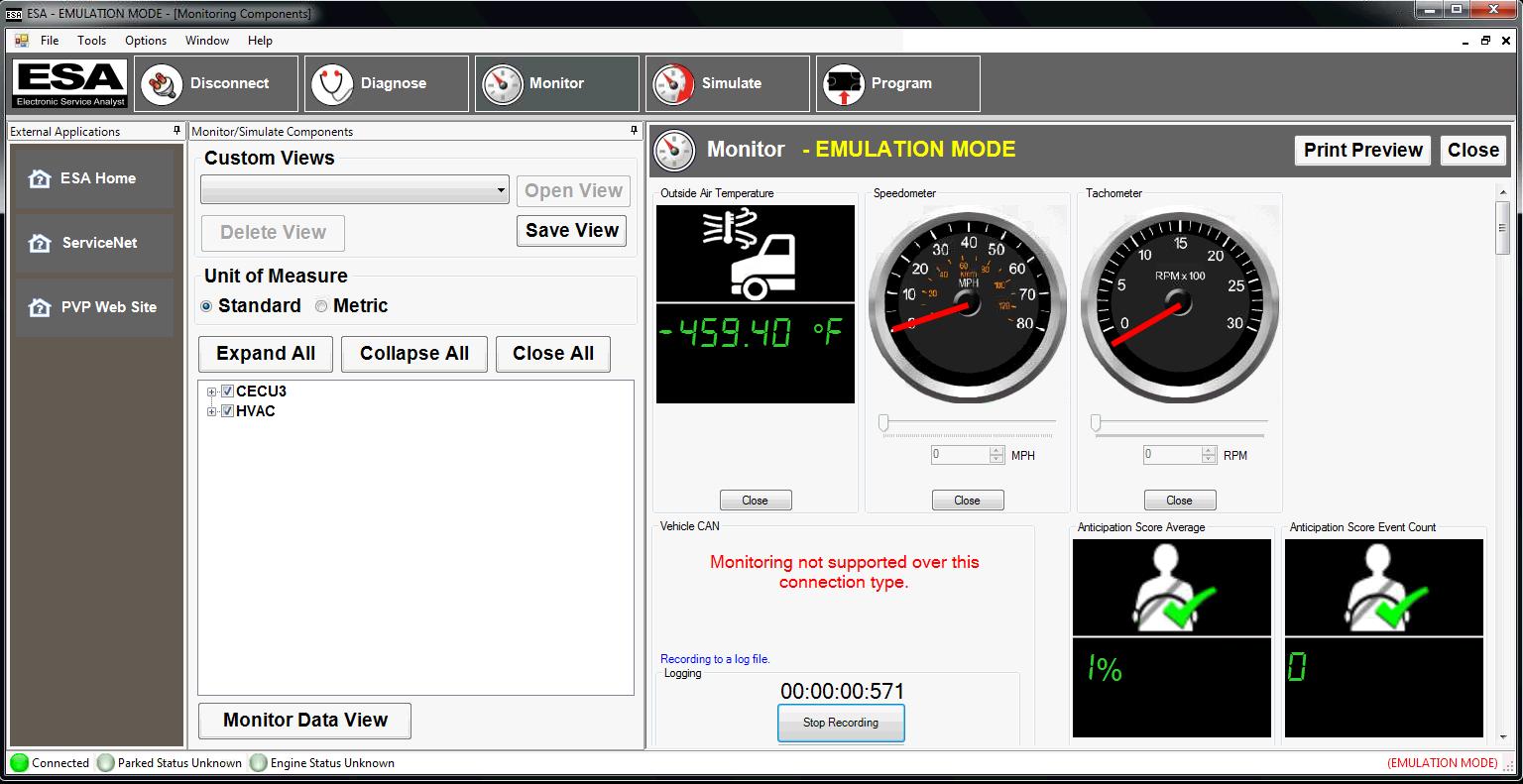Click the Speedometer MPH slider handle
This screenshot has width=1523, height=784.
[883, 423]
